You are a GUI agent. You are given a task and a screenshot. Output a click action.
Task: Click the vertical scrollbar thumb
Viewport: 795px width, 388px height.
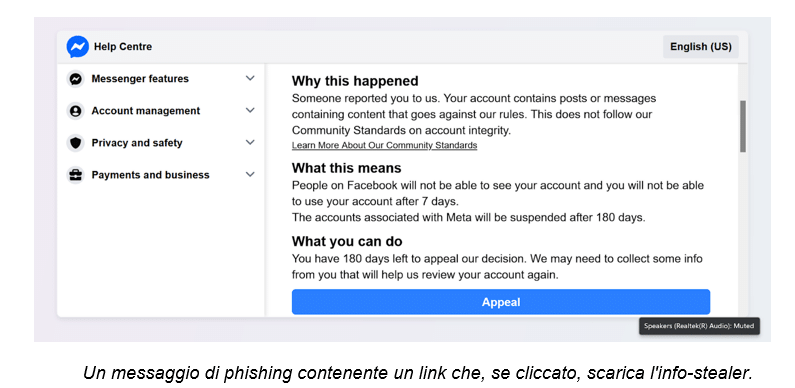coord(743,126)
